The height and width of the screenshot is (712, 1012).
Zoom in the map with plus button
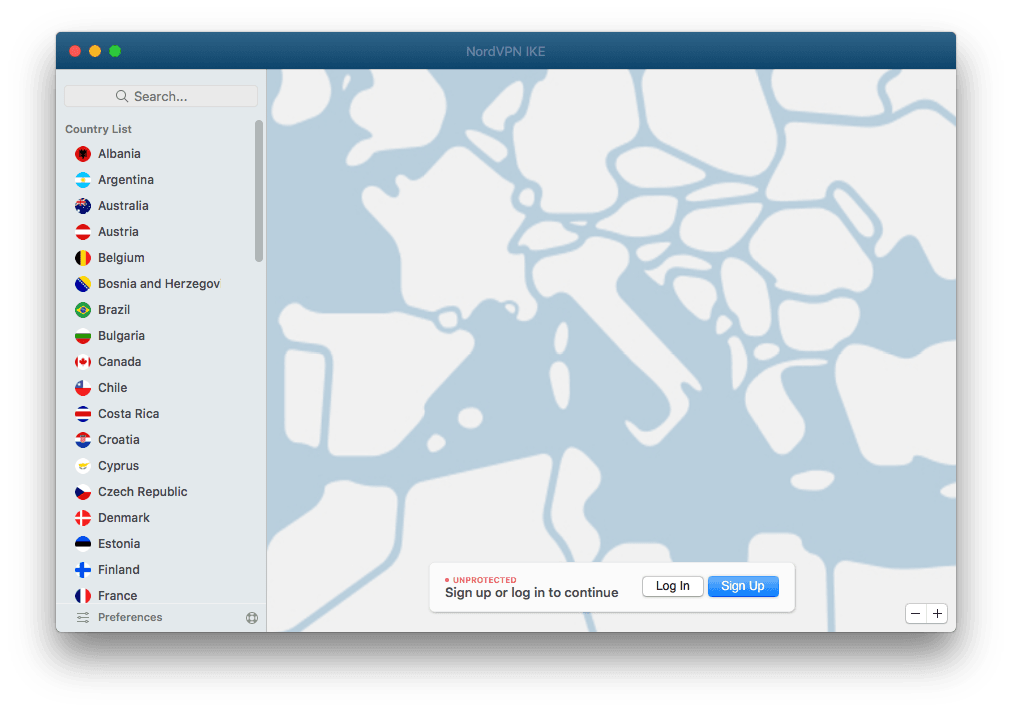click(937, 614)
